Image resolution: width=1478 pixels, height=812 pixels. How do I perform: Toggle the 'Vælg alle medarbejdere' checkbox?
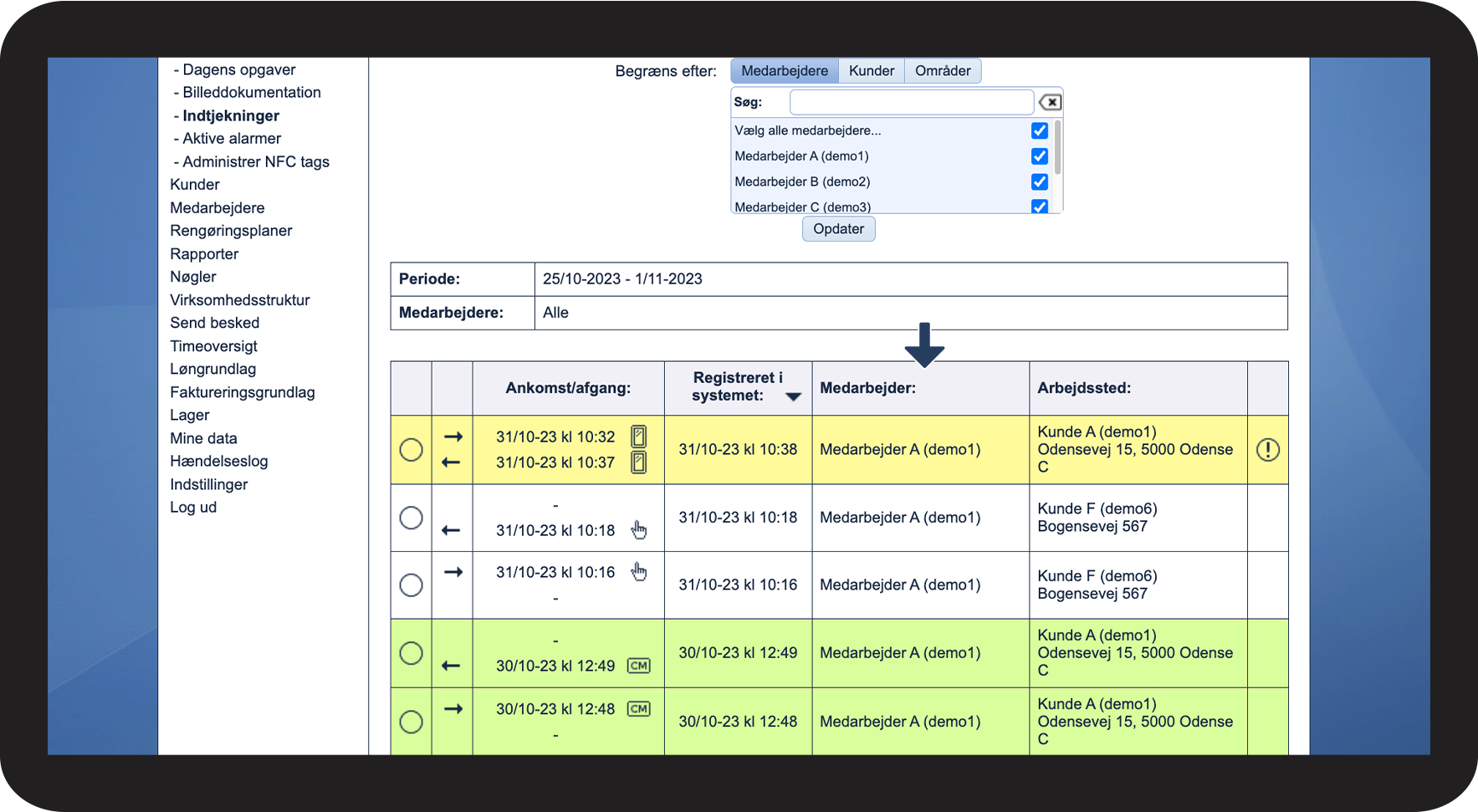[1040, 130]
